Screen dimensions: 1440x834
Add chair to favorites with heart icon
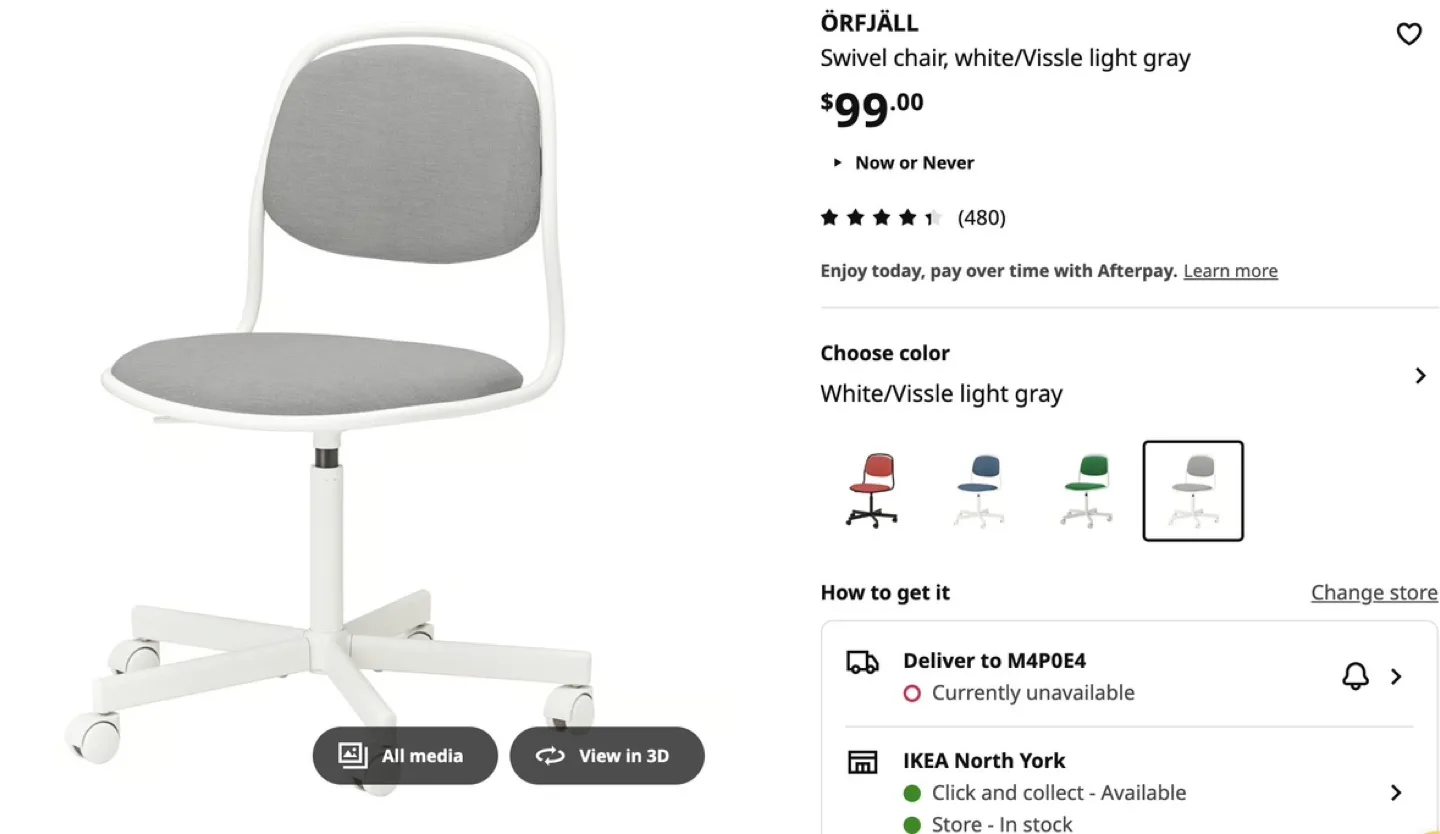[x=1408, y=35]
